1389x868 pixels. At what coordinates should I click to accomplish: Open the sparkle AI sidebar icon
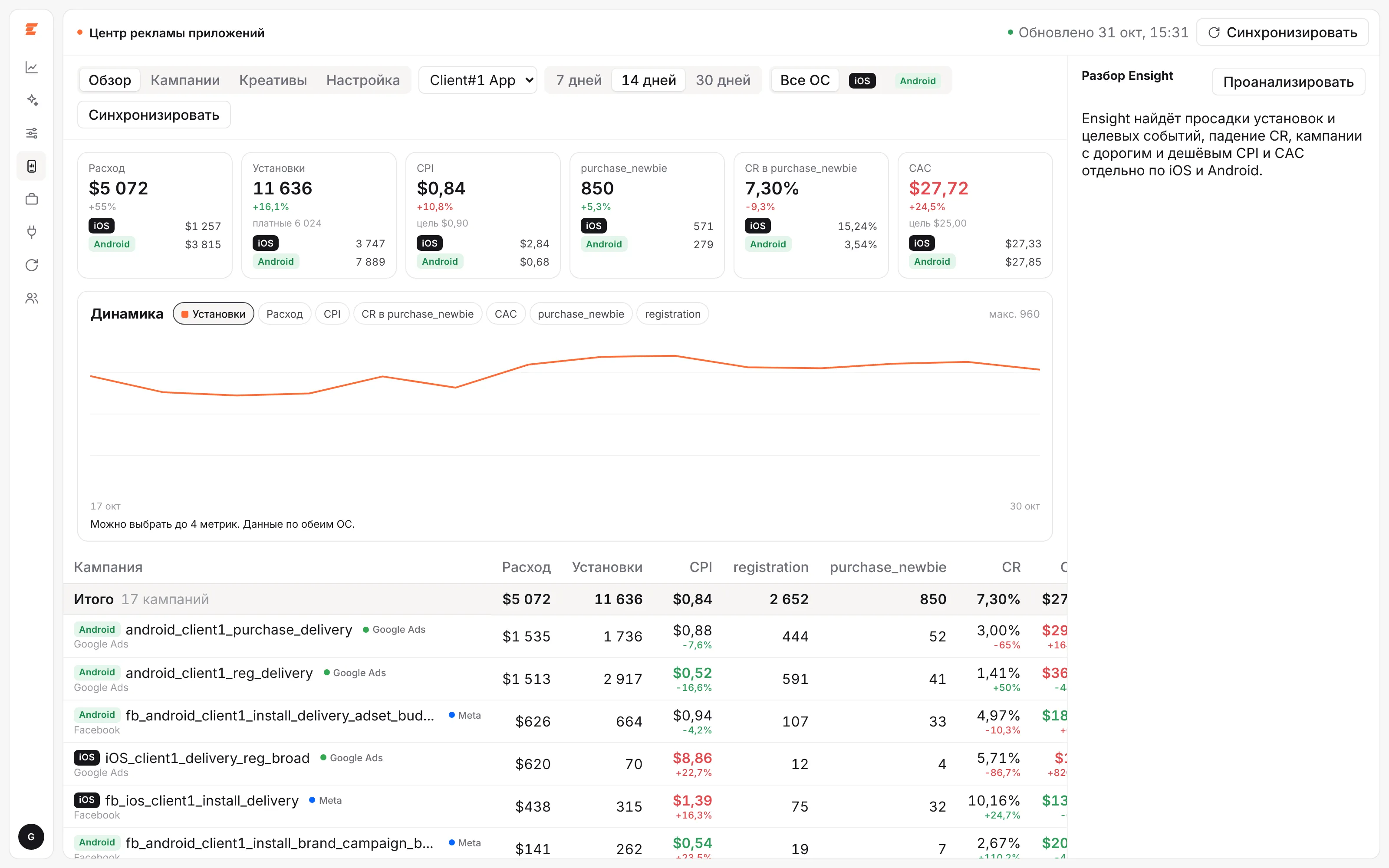pyautogui.click(x=32, y=100)
